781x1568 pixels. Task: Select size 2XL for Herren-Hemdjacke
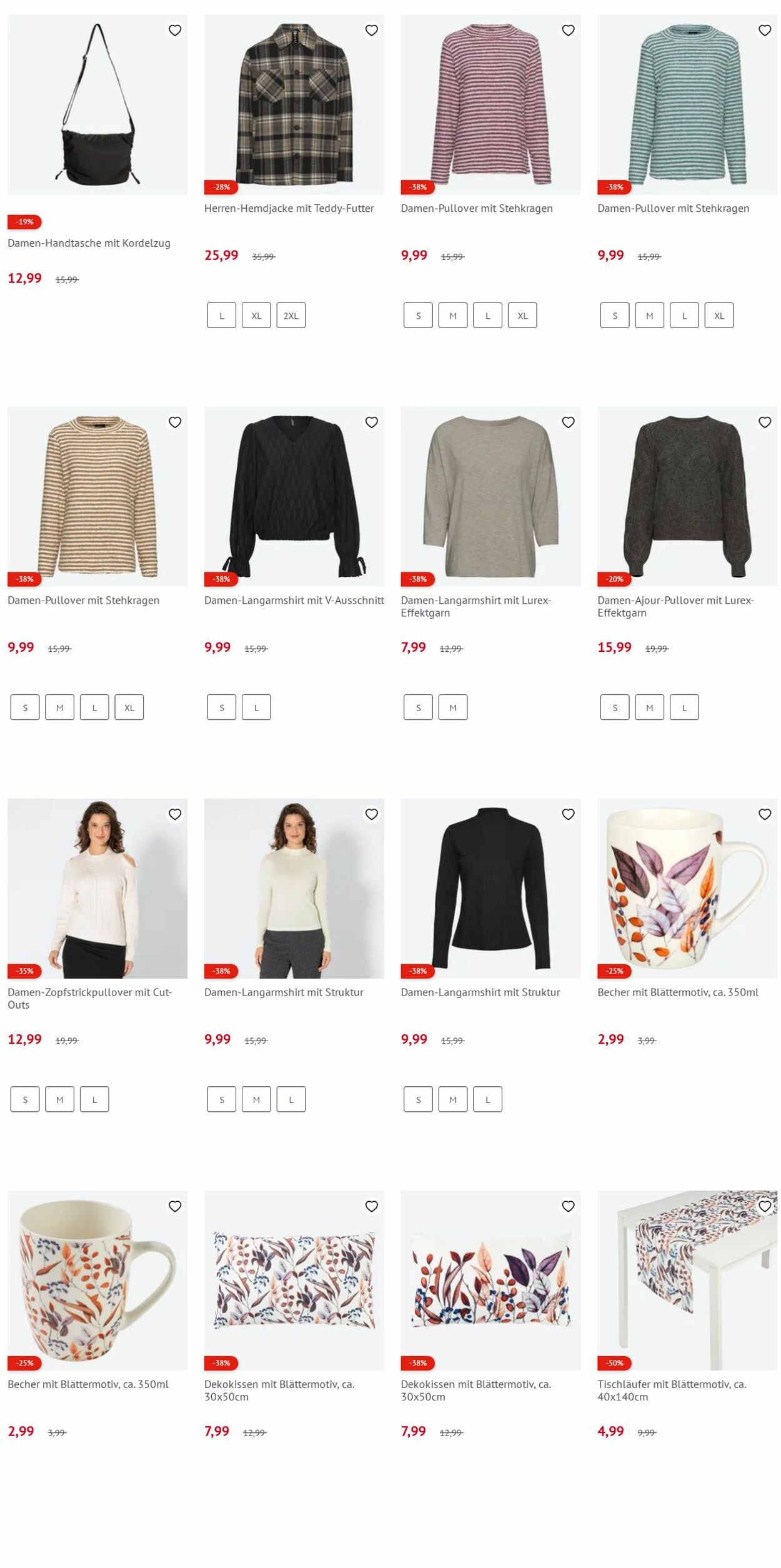click(x=291, y=316)
